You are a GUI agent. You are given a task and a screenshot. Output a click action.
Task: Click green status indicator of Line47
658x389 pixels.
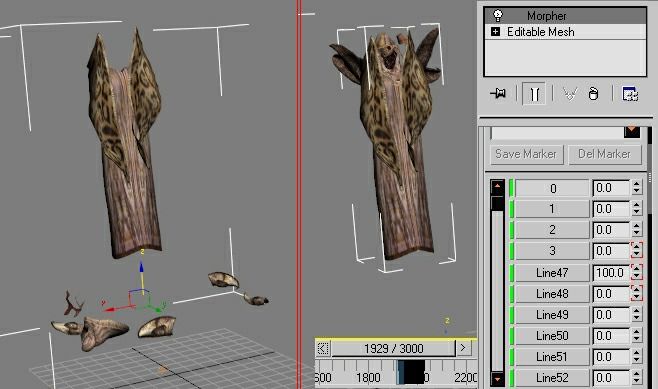pyautogui.click(x=511, y=273)
